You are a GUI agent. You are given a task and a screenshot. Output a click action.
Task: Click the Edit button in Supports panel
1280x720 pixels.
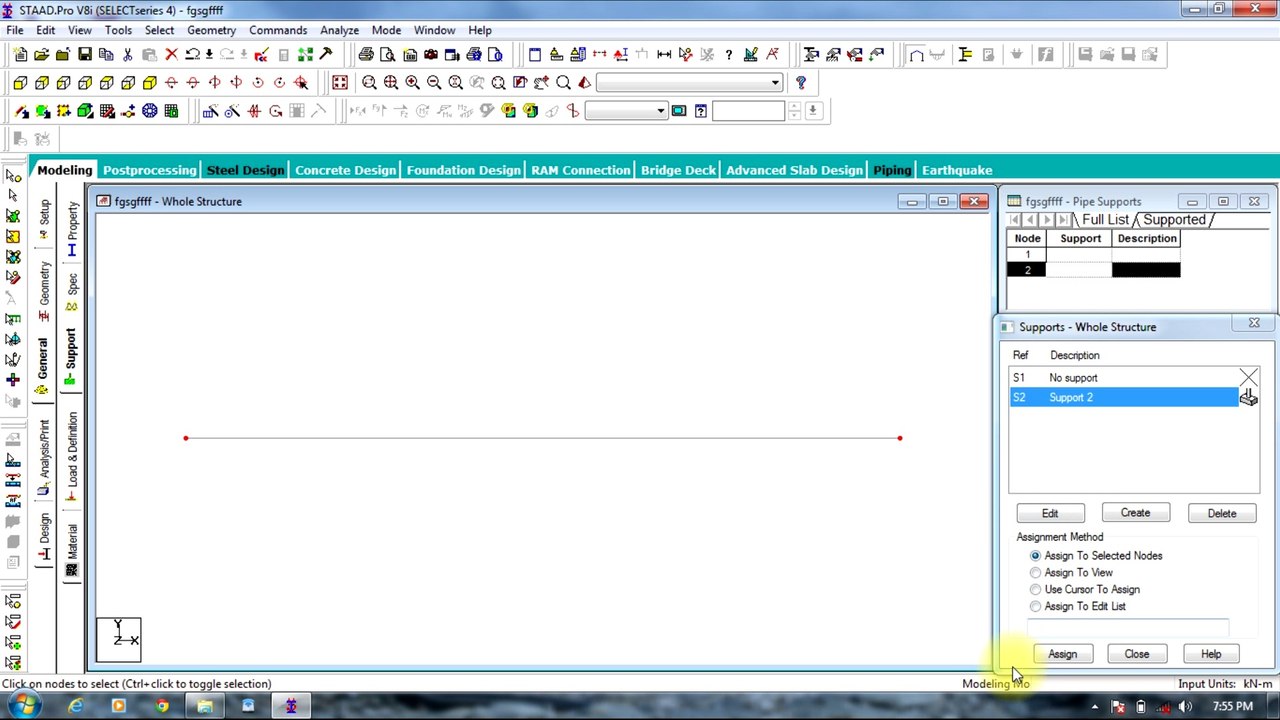(x=1050, y=514)
